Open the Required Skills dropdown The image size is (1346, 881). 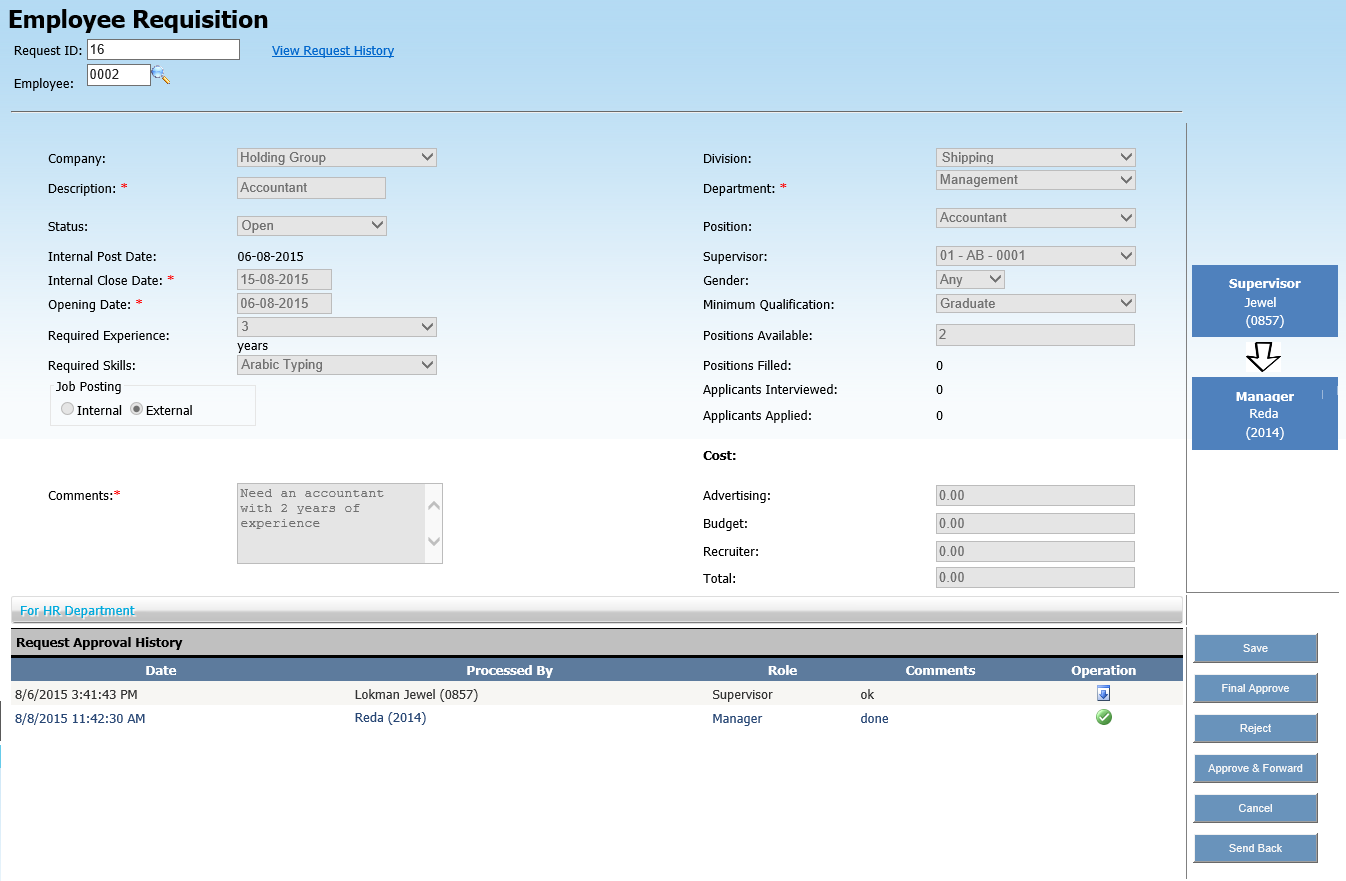coord(337,365)
